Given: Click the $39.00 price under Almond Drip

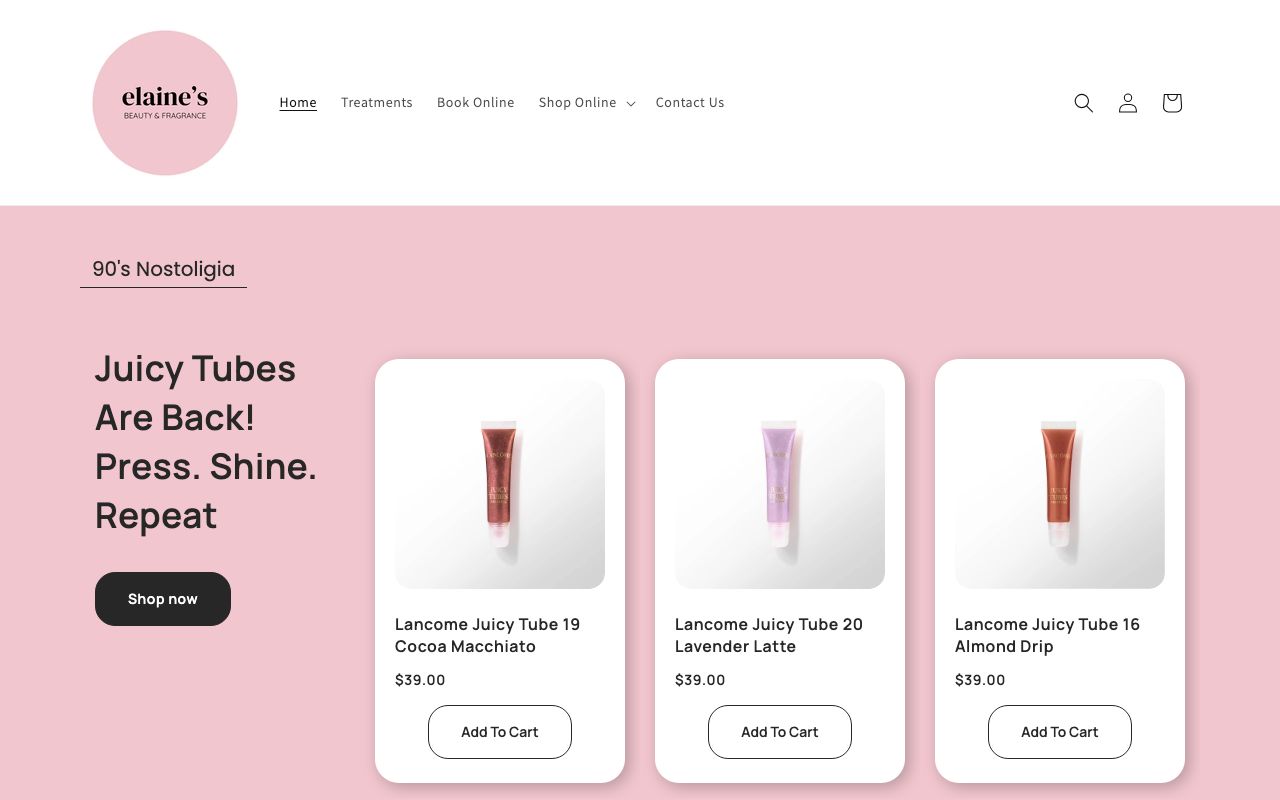Looking at the screenshot, I should (980, 680).
